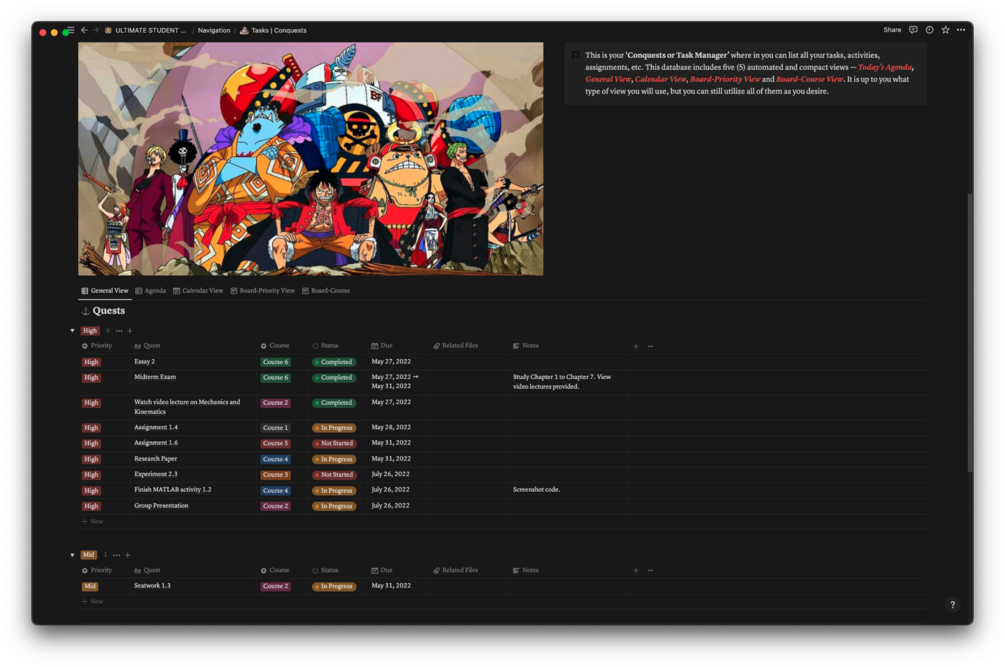Add new row below the Mid group
Image resolution: width=1005 pixels, height=667 pixels.
pyautogui.click(x=92, y=602)
